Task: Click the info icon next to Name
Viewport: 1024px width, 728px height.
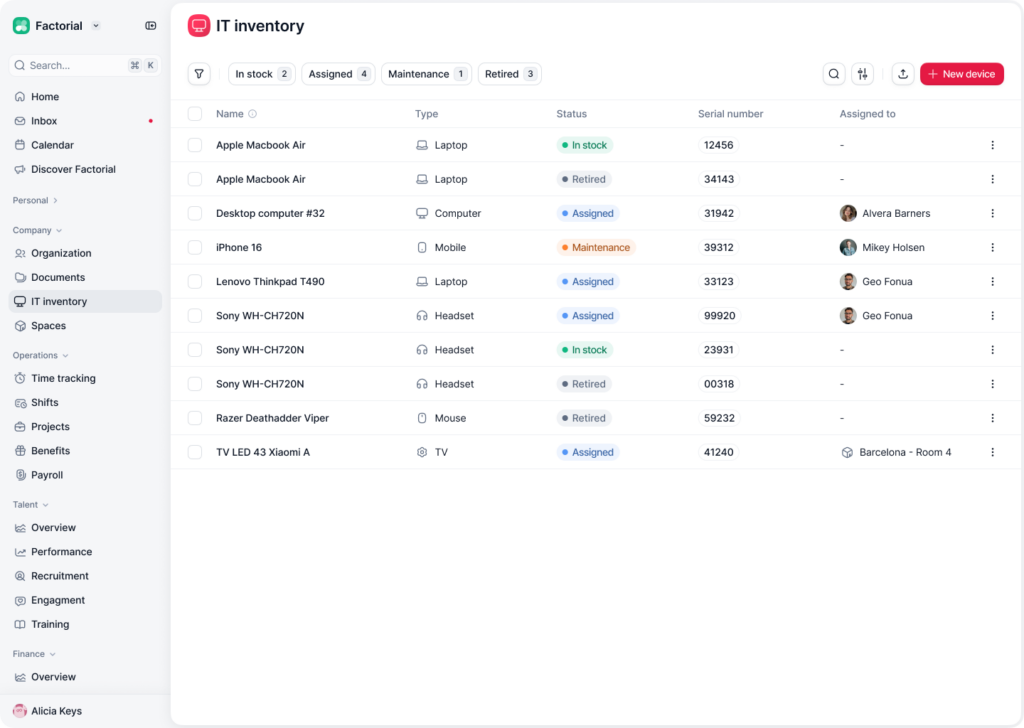Action: click(x=253, y=114)
